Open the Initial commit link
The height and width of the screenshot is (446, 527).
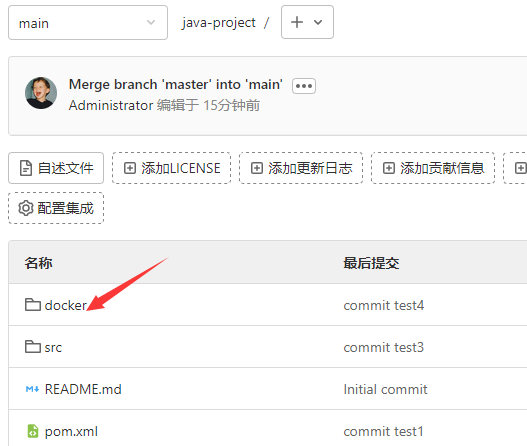click(385, 389)
